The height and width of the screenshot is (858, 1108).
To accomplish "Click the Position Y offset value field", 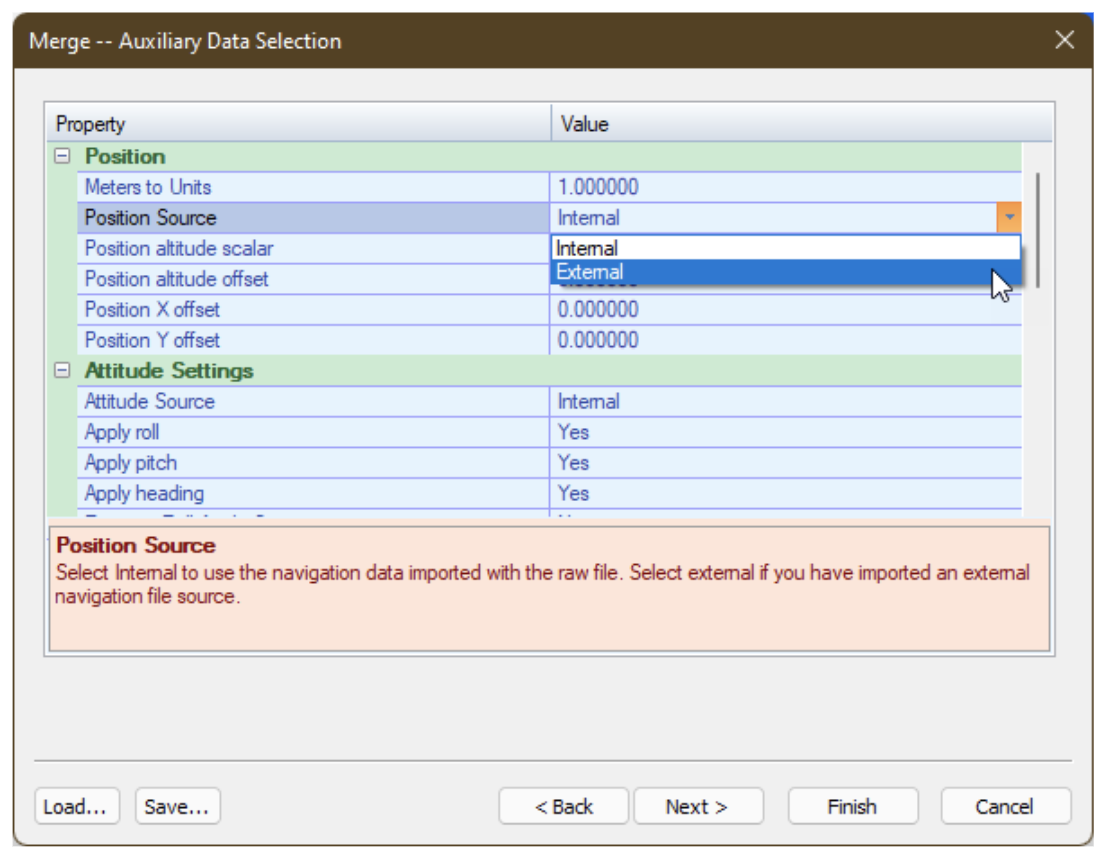I will pyautogui.click(x=785, y=340).
